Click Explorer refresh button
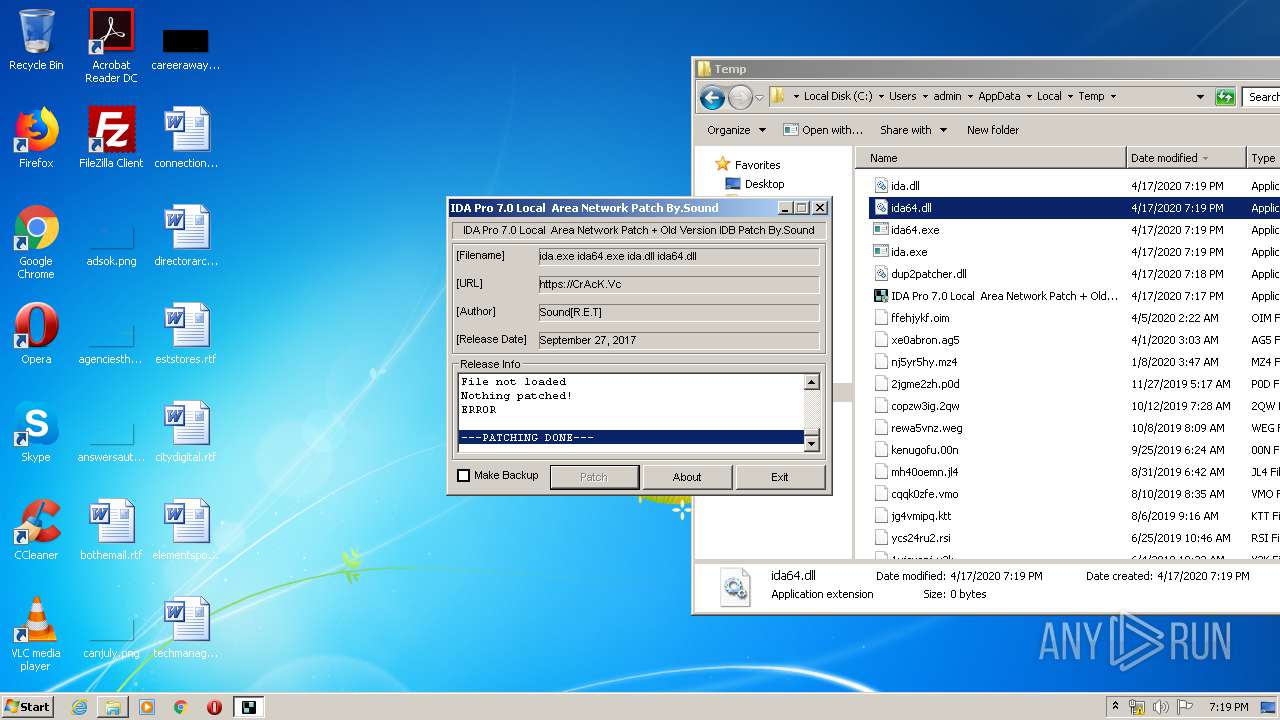 1225,97
